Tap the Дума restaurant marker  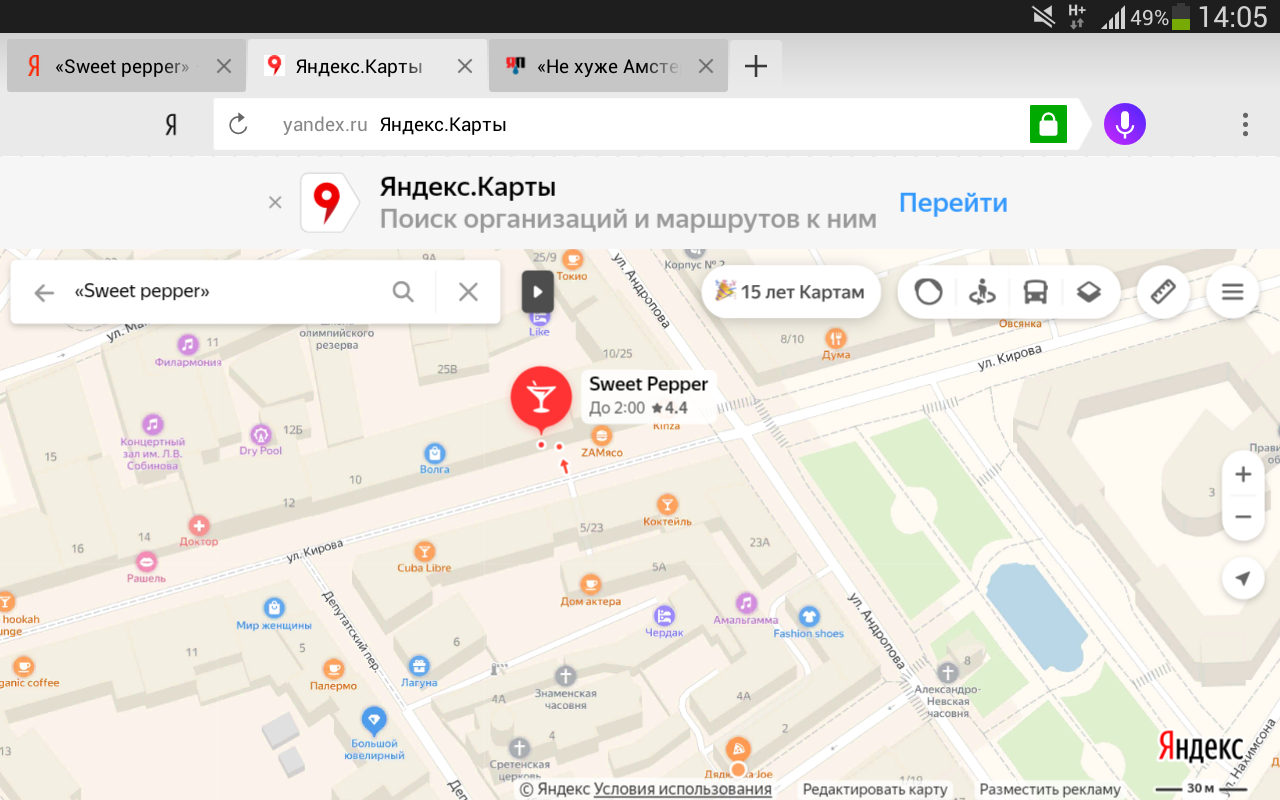point(836,338)
